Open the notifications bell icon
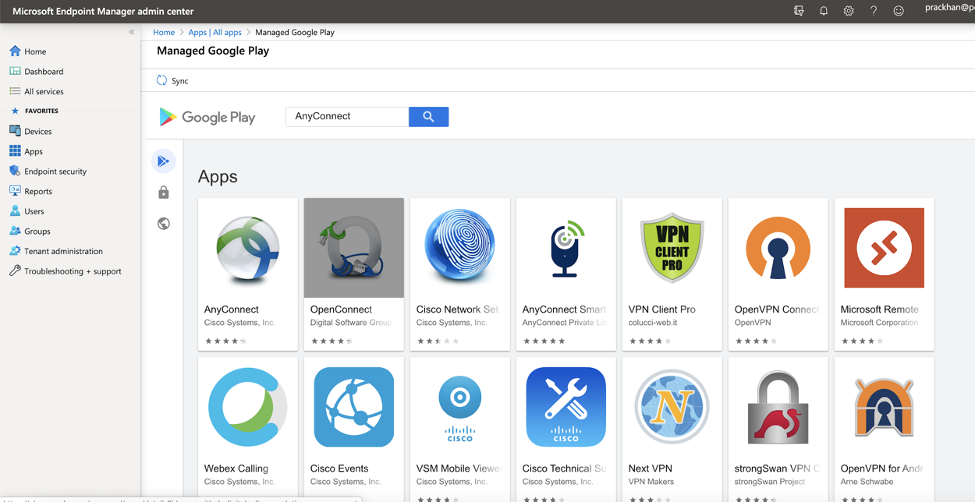 [x=824, y=11]
